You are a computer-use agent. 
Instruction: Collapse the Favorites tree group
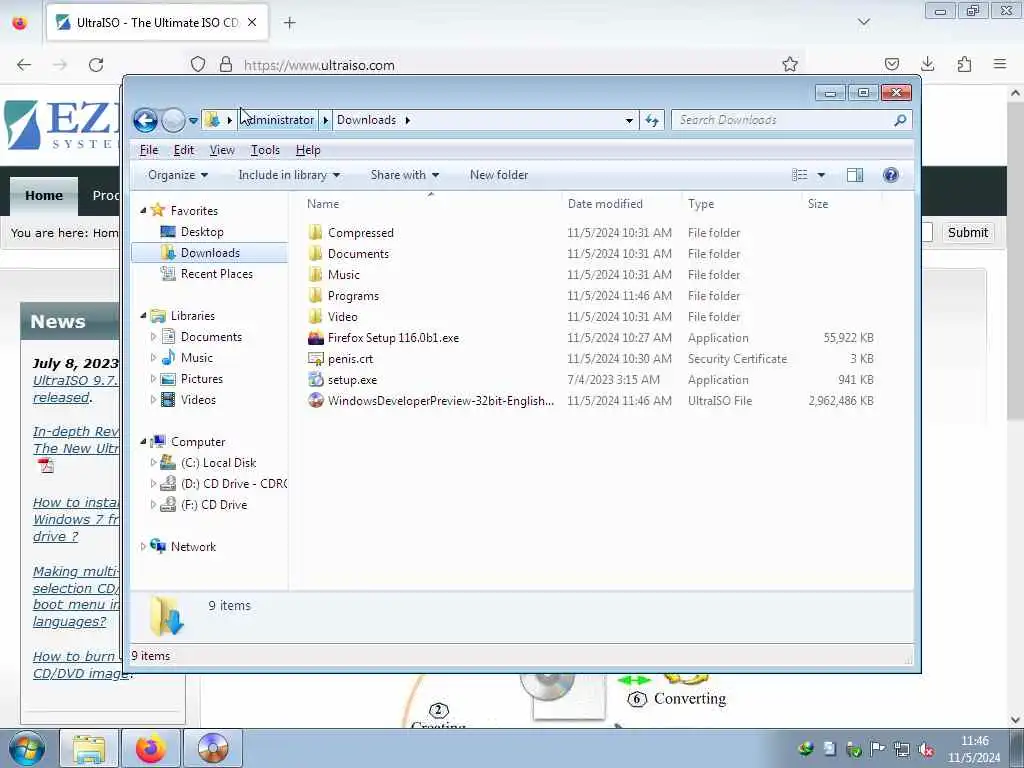point(143,210)
